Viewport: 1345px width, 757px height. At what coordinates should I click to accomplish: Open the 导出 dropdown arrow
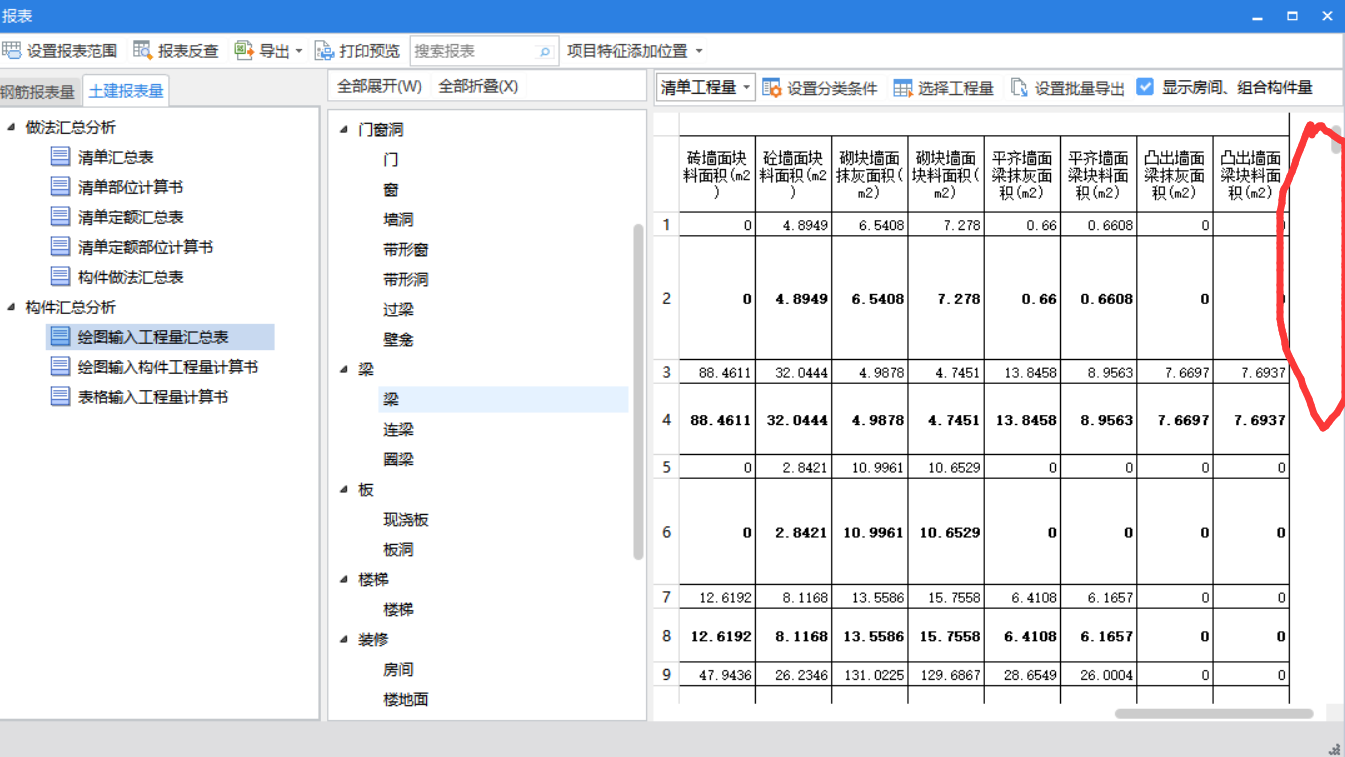[x=298, y=51]
